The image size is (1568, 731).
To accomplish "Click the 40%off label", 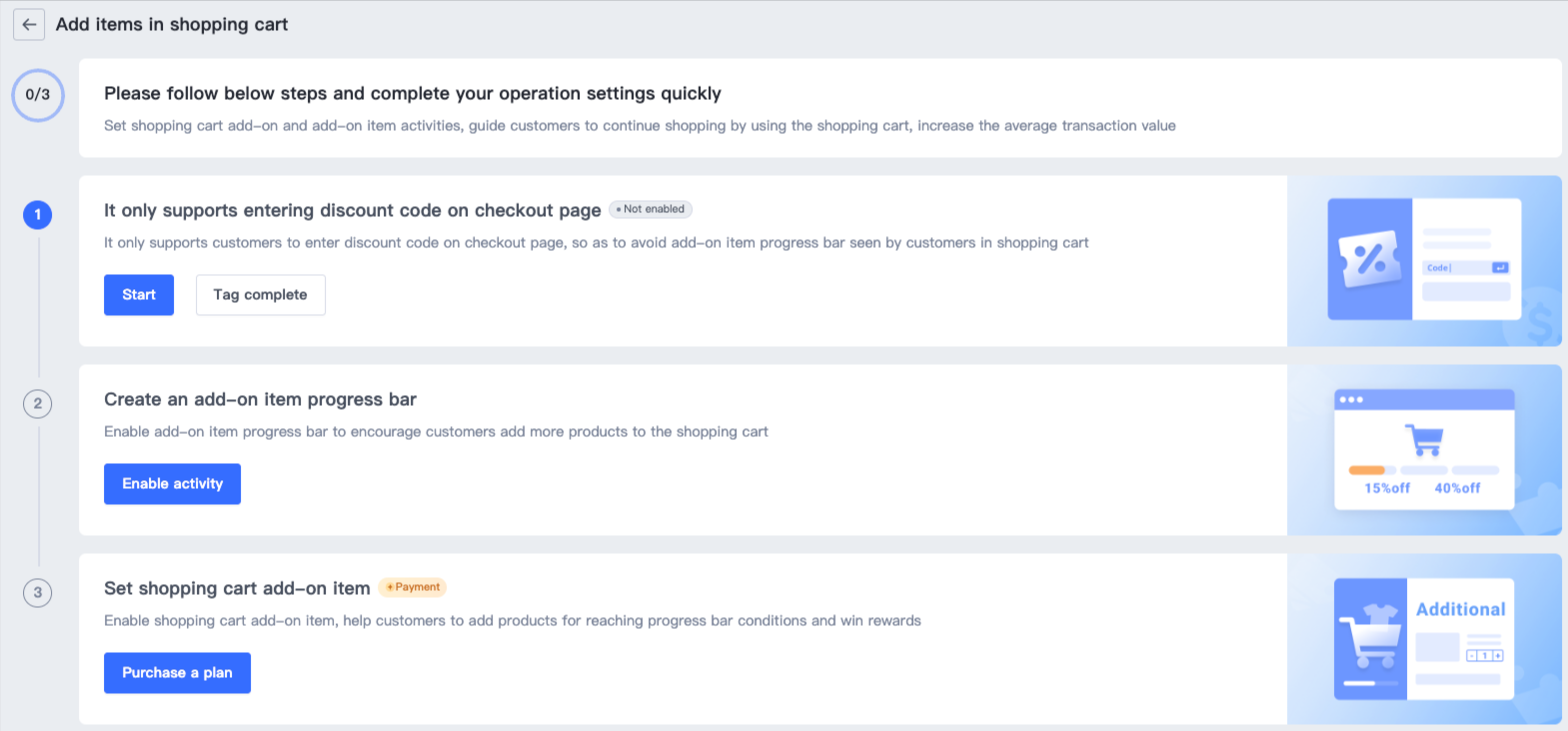I will 1457,488.
